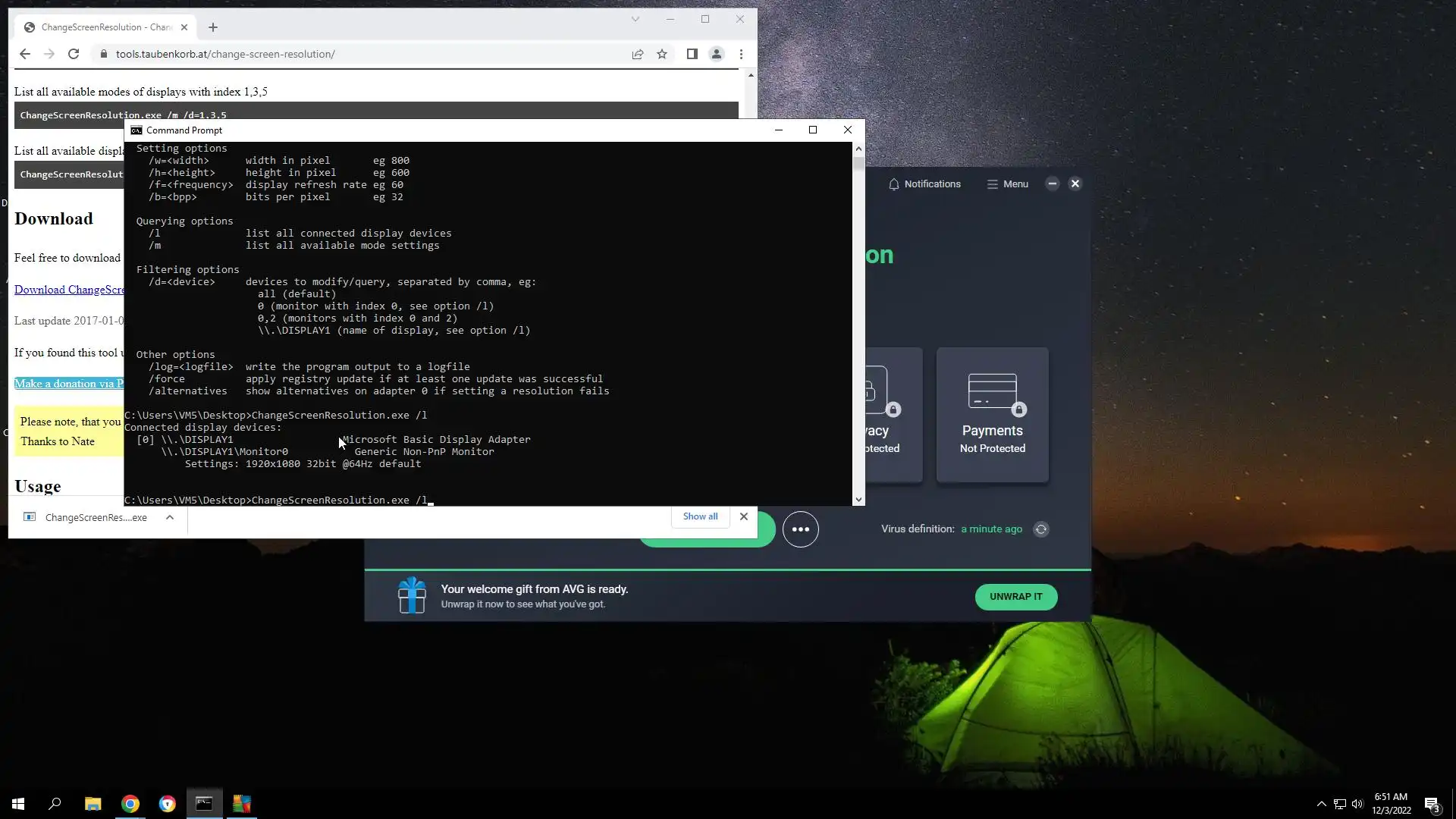The width and height of the screenshot is (1456, 819).
Task: Open Chrome profile avatar icon
Action: click(716, 54)
